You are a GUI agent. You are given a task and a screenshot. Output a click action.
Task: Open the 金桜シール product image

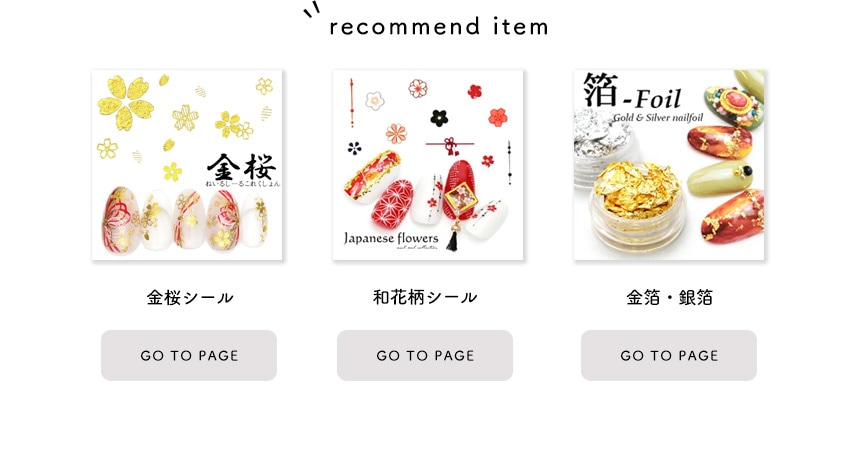(187, 165)
